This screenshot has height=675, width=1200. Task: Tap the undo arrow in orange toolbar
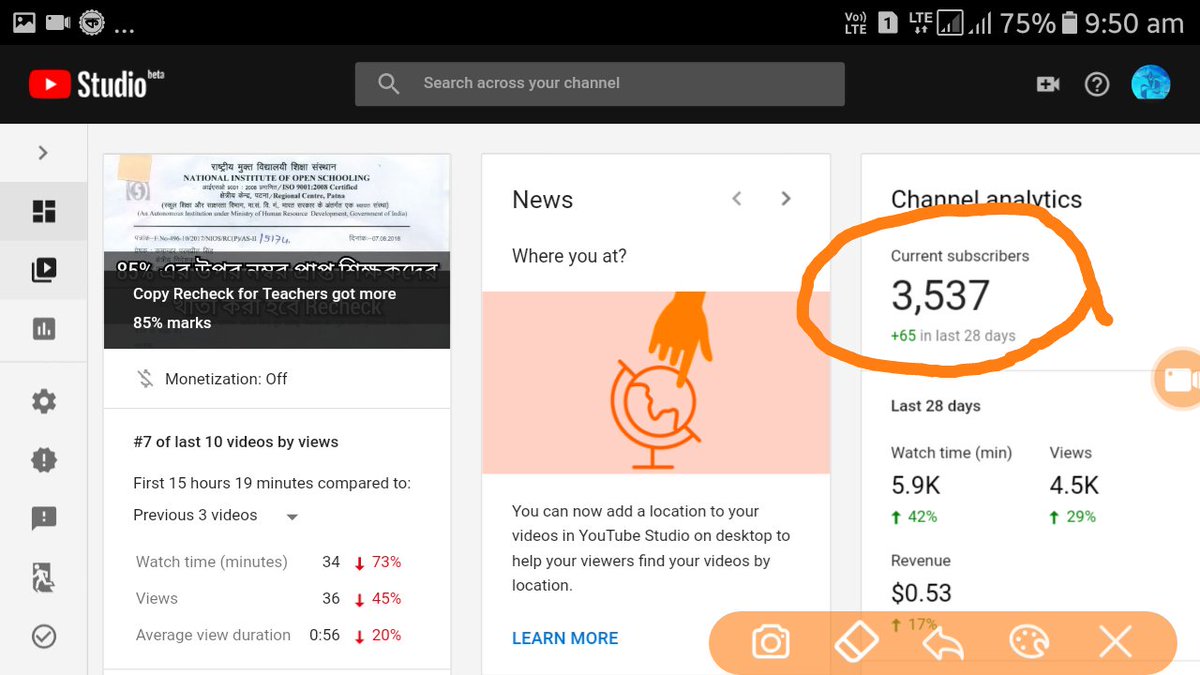pyautogui.click(x=942, y=643)
